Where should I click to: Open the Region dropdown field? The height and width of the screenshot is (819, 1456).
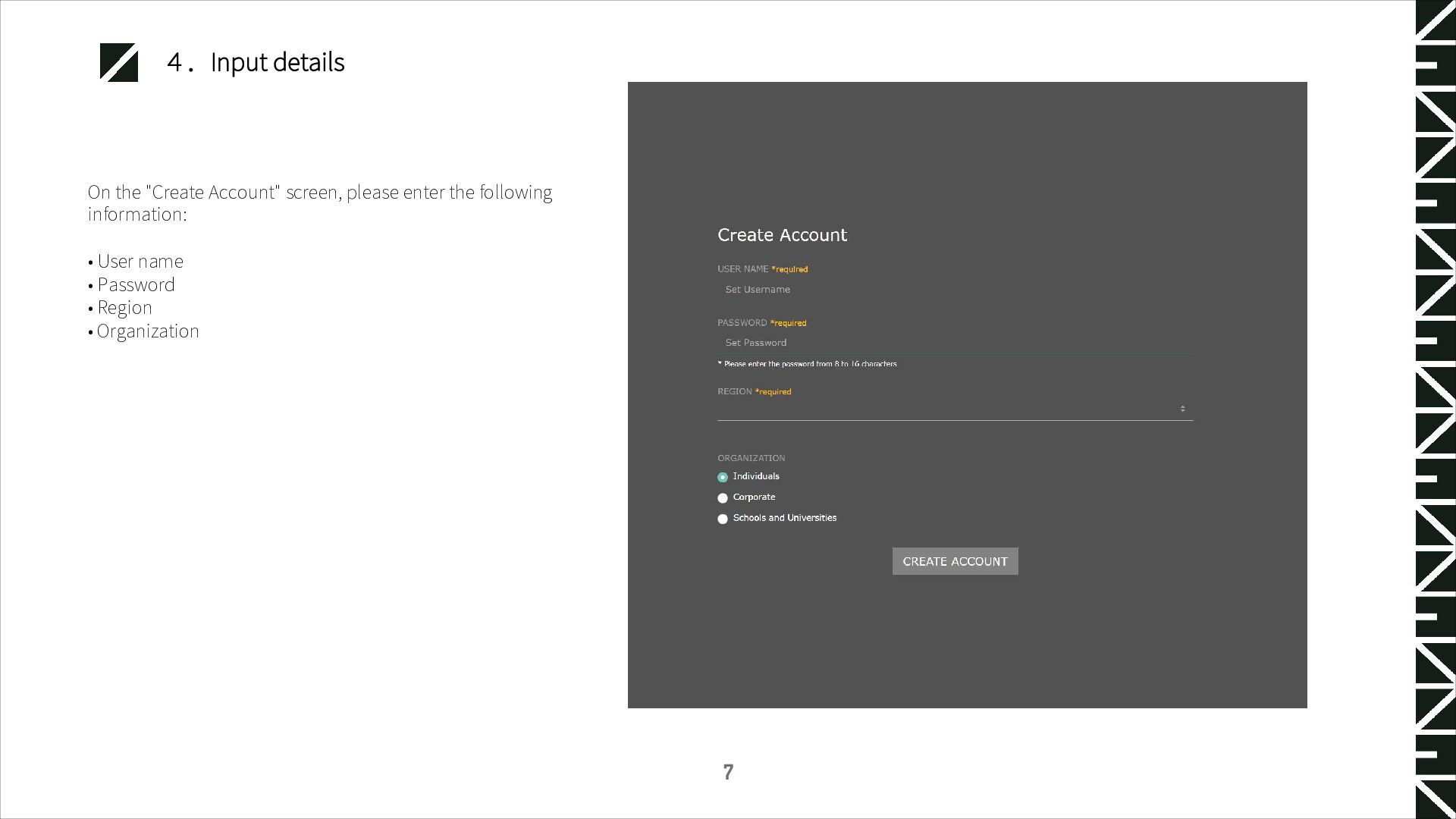(948, 409)
